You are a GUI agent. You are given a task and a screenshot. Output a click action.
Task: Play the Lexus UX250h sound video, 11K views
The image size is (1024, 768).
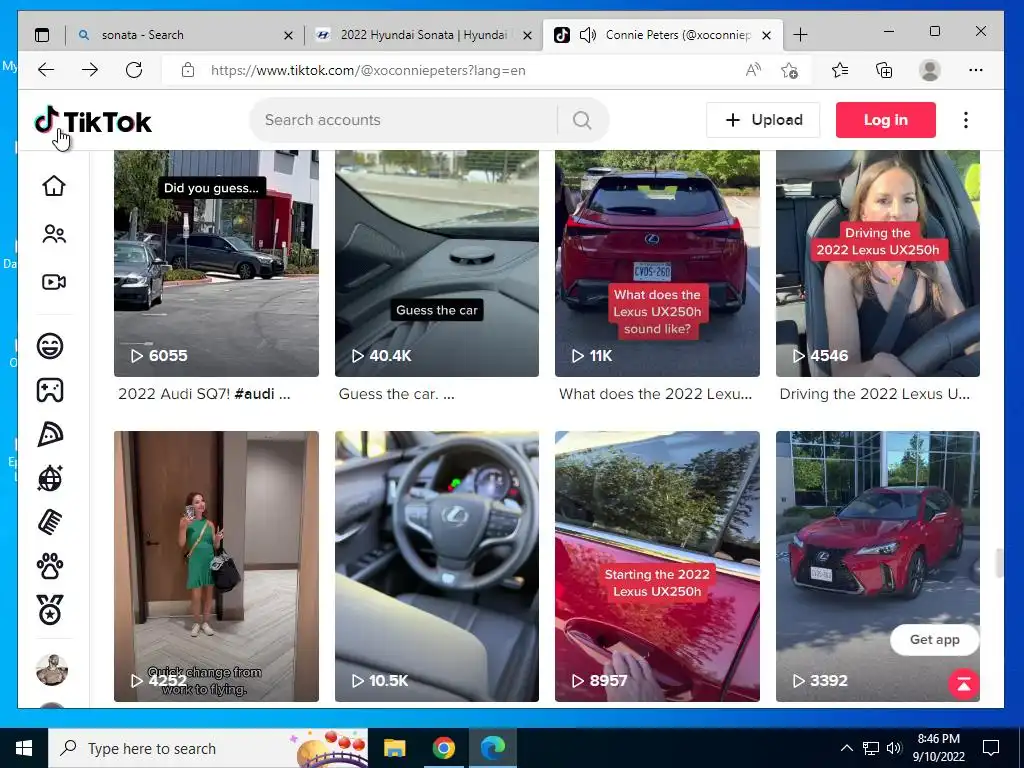pyautogui.click(x=657, y=263)
